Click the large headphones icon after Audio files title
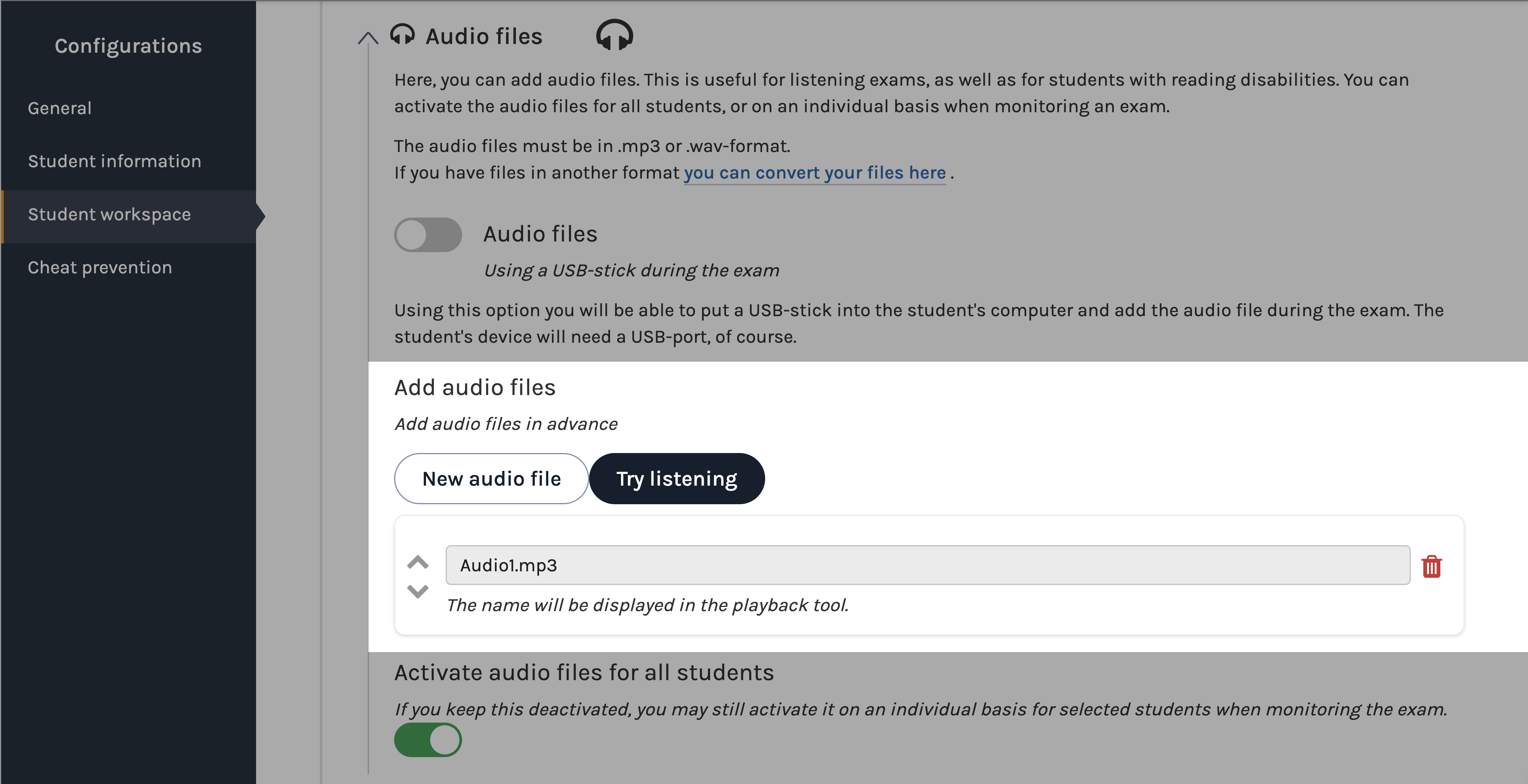 point(615,35)
